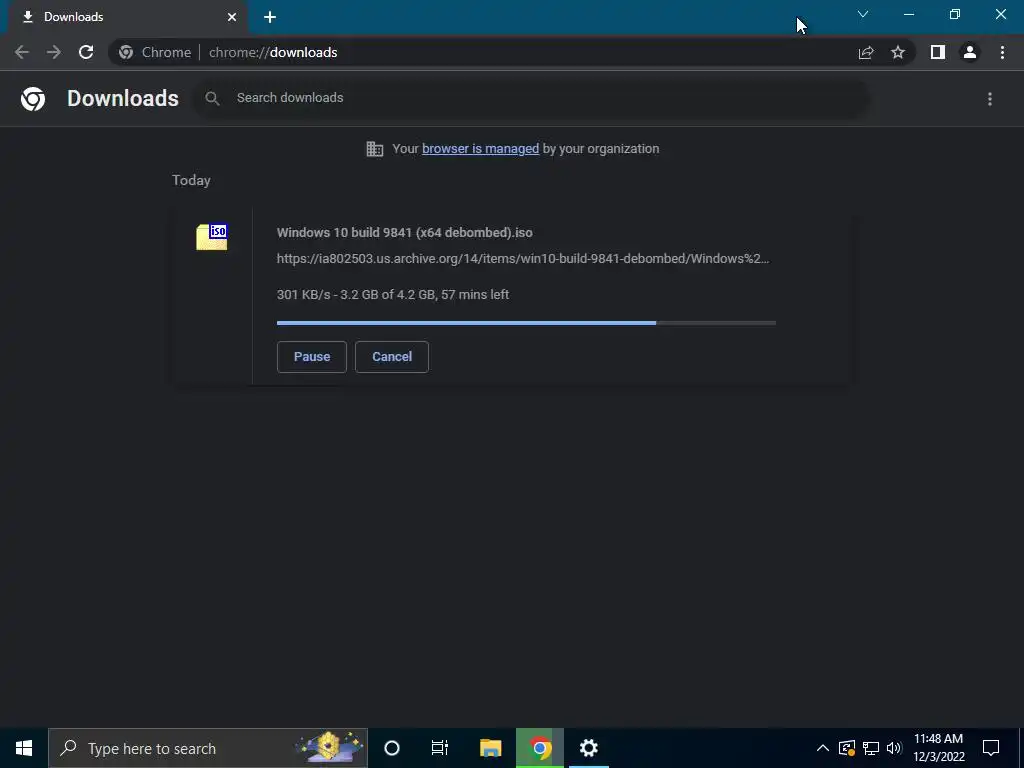1024x768 pixels.
Task: Reload the downloads page
Action: click(86, 52)
